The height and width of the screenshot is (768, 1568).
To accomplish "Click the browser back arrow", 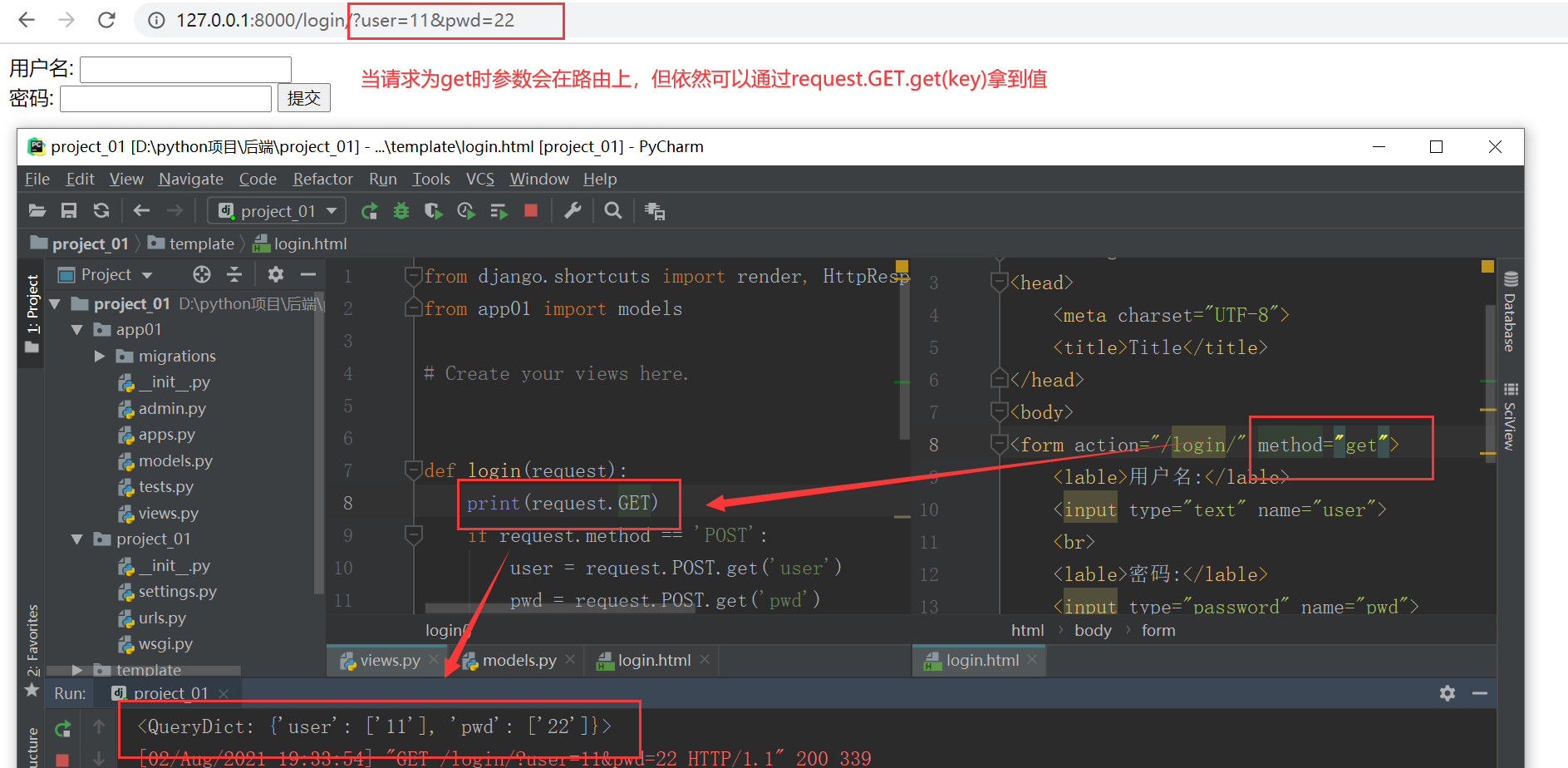I will [27, 20].
